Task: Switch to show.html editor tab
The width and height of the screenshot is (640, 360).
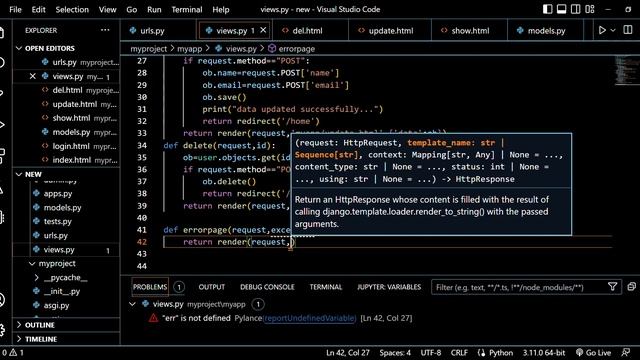Action: 469,31
